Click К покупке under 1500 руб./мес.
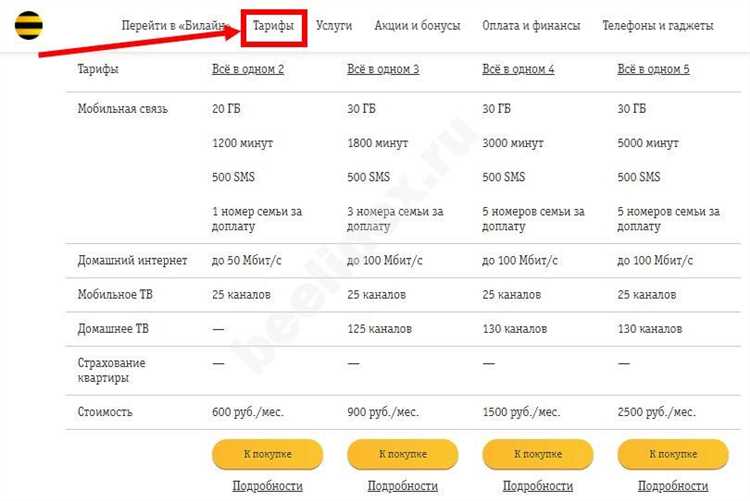This screenshot has width=750, height=501. (538, 454)
